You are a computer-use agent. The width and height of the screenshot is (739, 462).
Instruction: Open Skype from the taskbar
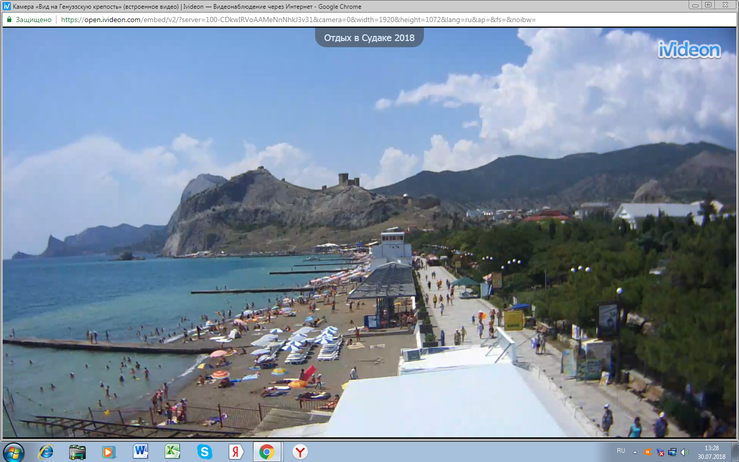click(x=204, y=451)
